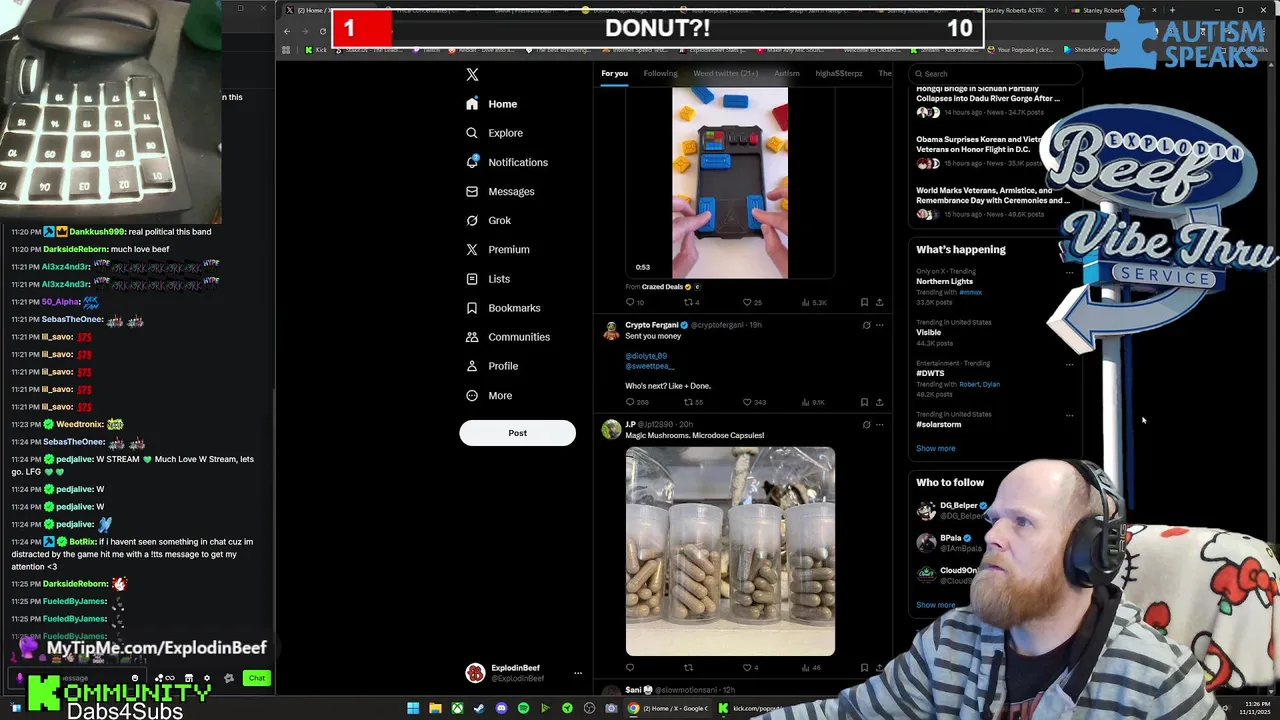Image resolution: width=1280 pixels, height=720 pixels.
Task: Open the Magic Mushrooms capsules image
Action: pos(730,551)
